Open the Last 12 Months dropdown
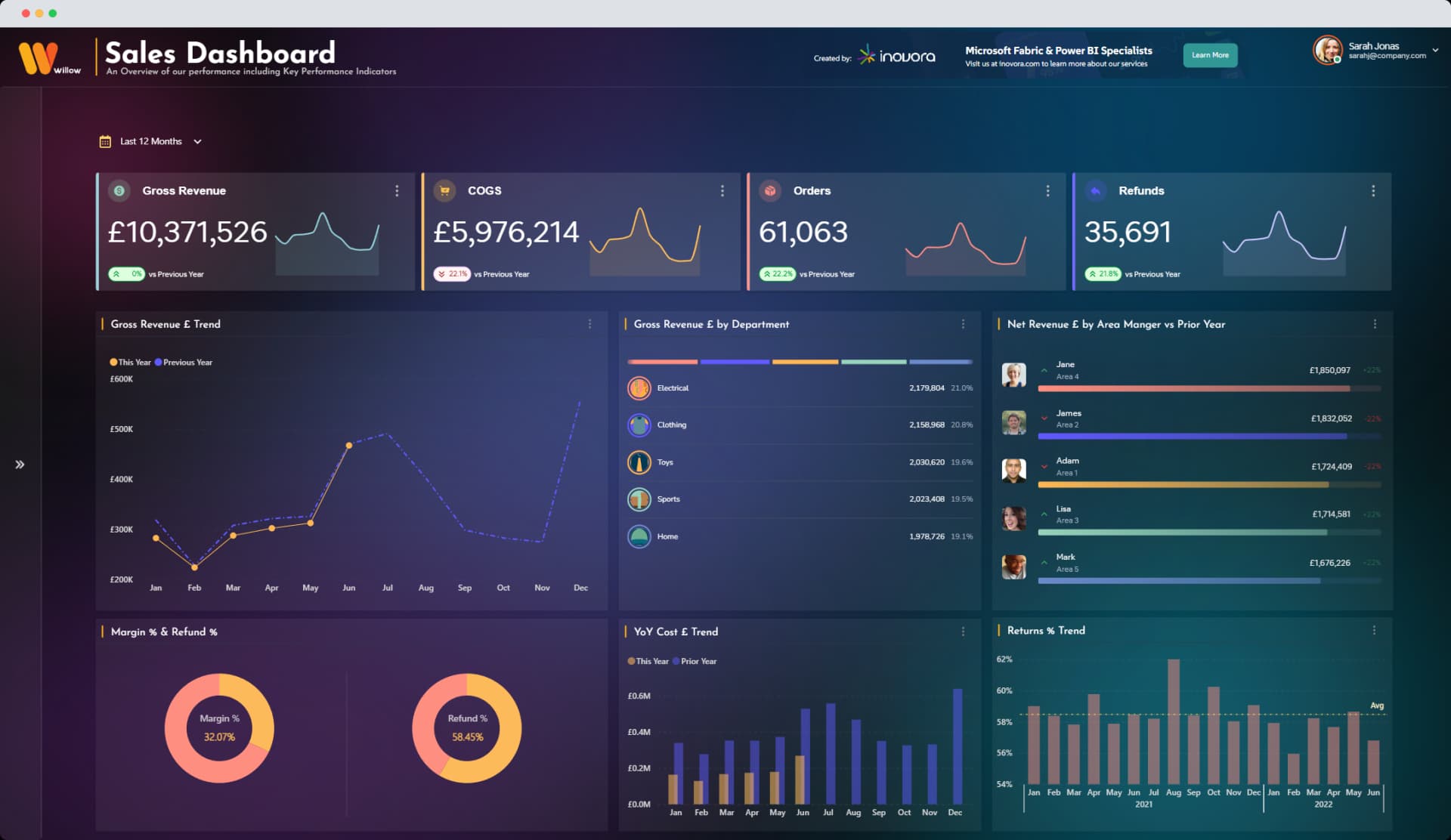 tap(198, 141)
